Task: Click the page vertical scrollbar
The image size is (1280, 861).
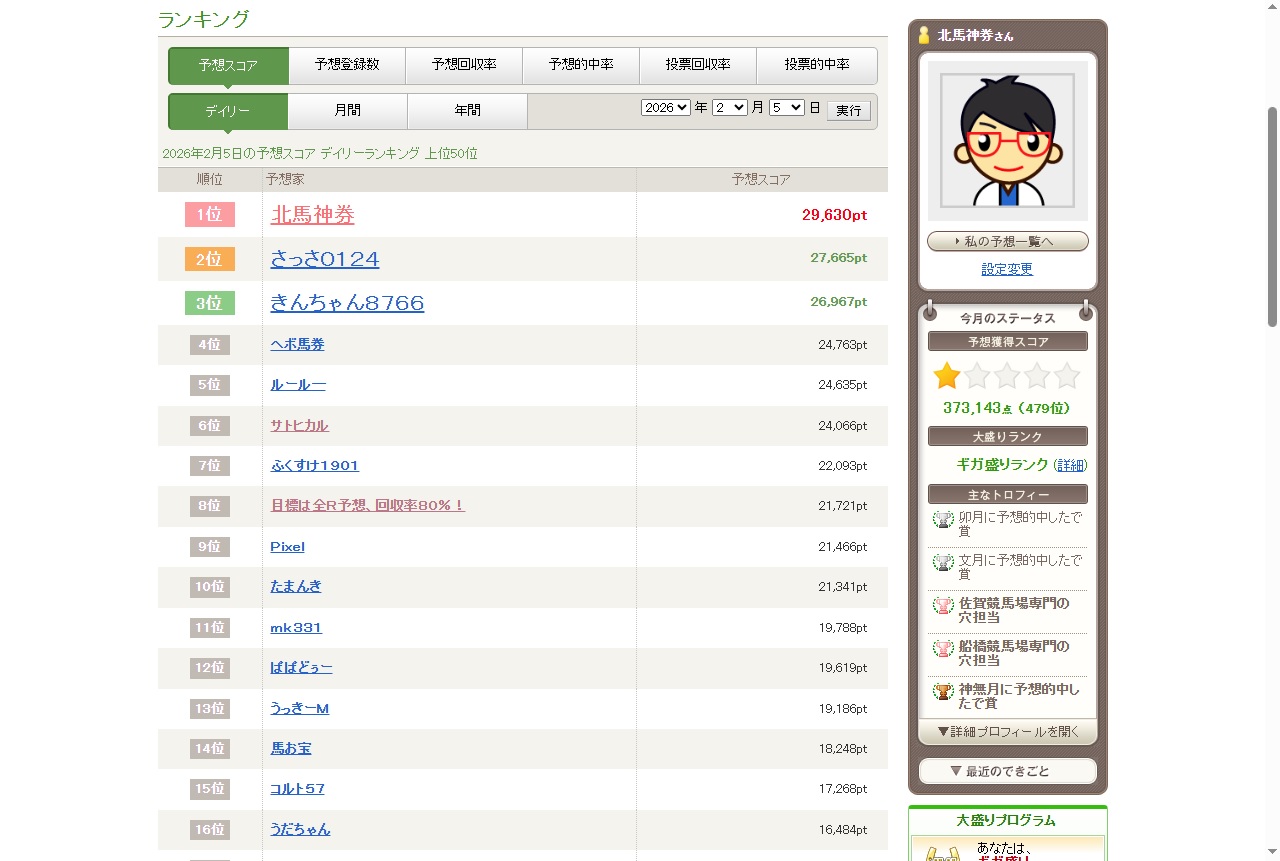Action: [1272, 216]
